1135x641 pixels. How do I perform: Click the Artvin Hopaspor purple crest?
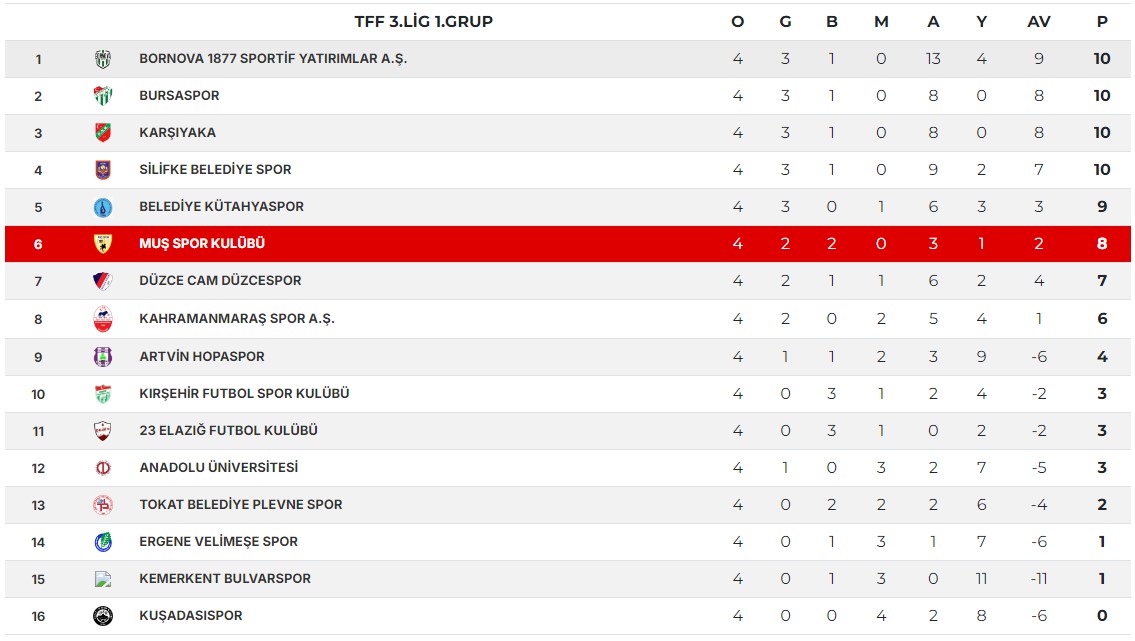[103, 357]
